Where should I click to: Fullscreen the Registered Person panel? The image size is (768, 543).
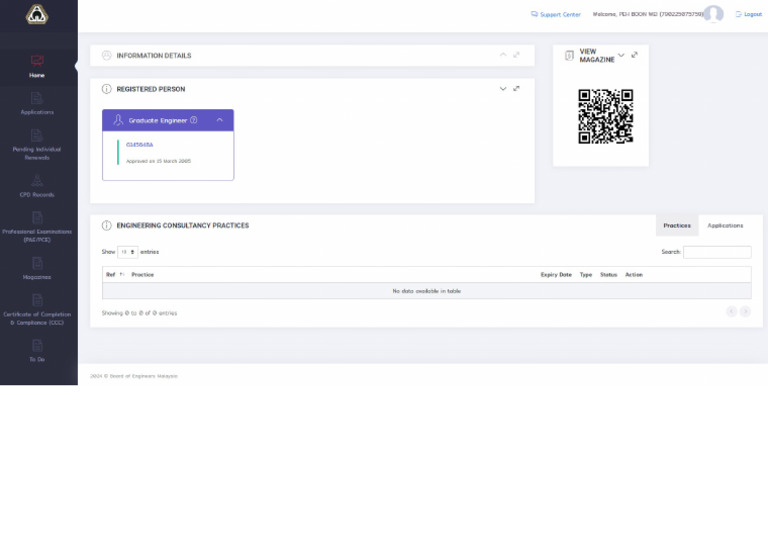pyautogui.click(x=517, y=89)
